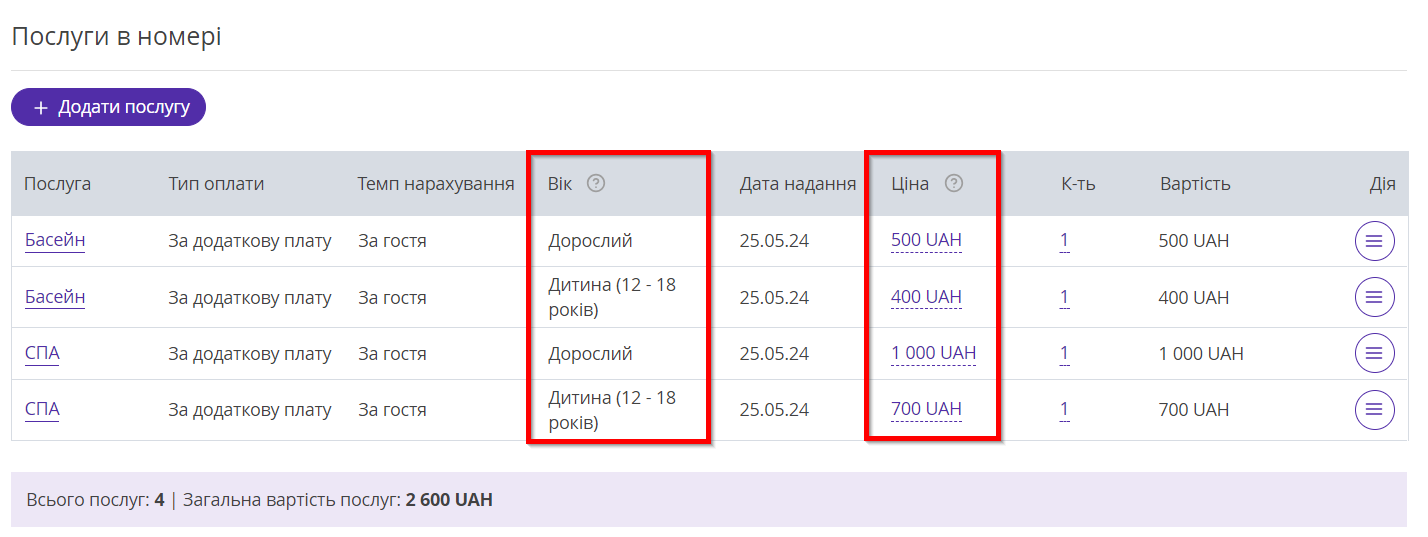This screenshot has width=1428, height=537.
Task: Edit quantity 1 in the 700 UAH row
Action: pos(1065,409)
